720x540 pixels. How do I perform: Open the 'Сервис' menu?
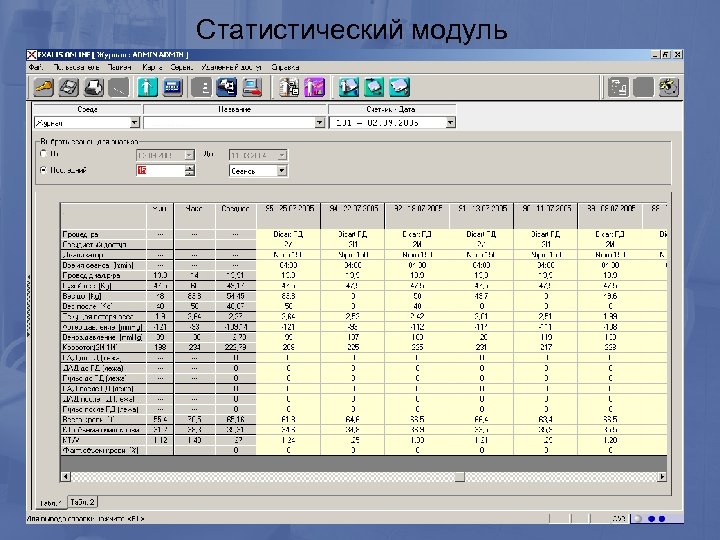(181, 67)
